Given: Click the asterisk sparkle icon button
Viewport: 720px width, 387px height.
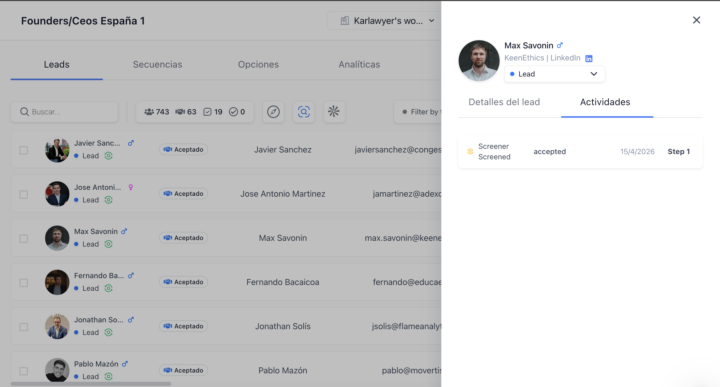Looking at the screenshot, I should [334, 112].
